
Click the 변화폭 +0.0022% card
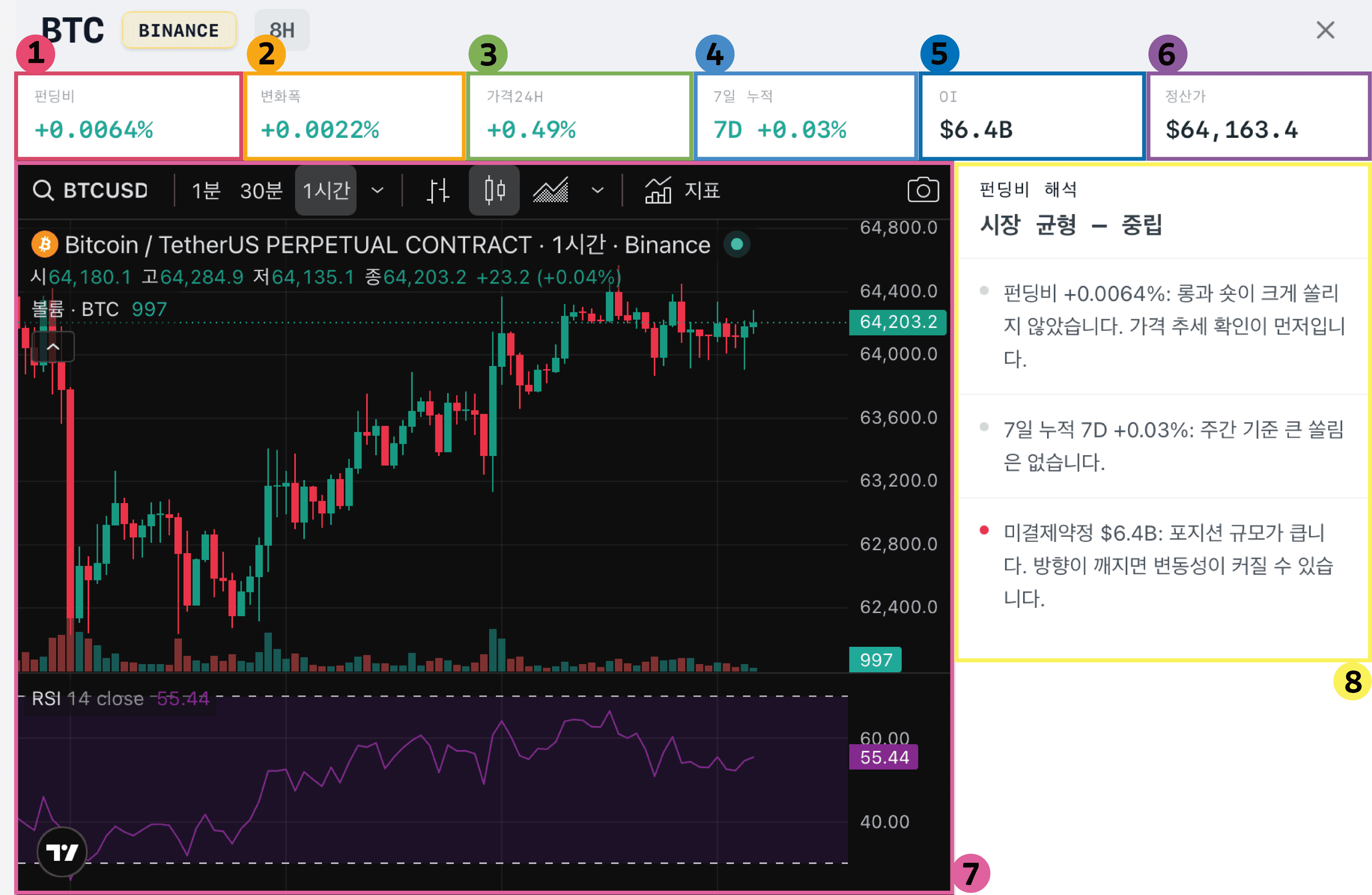click(354, 116)
